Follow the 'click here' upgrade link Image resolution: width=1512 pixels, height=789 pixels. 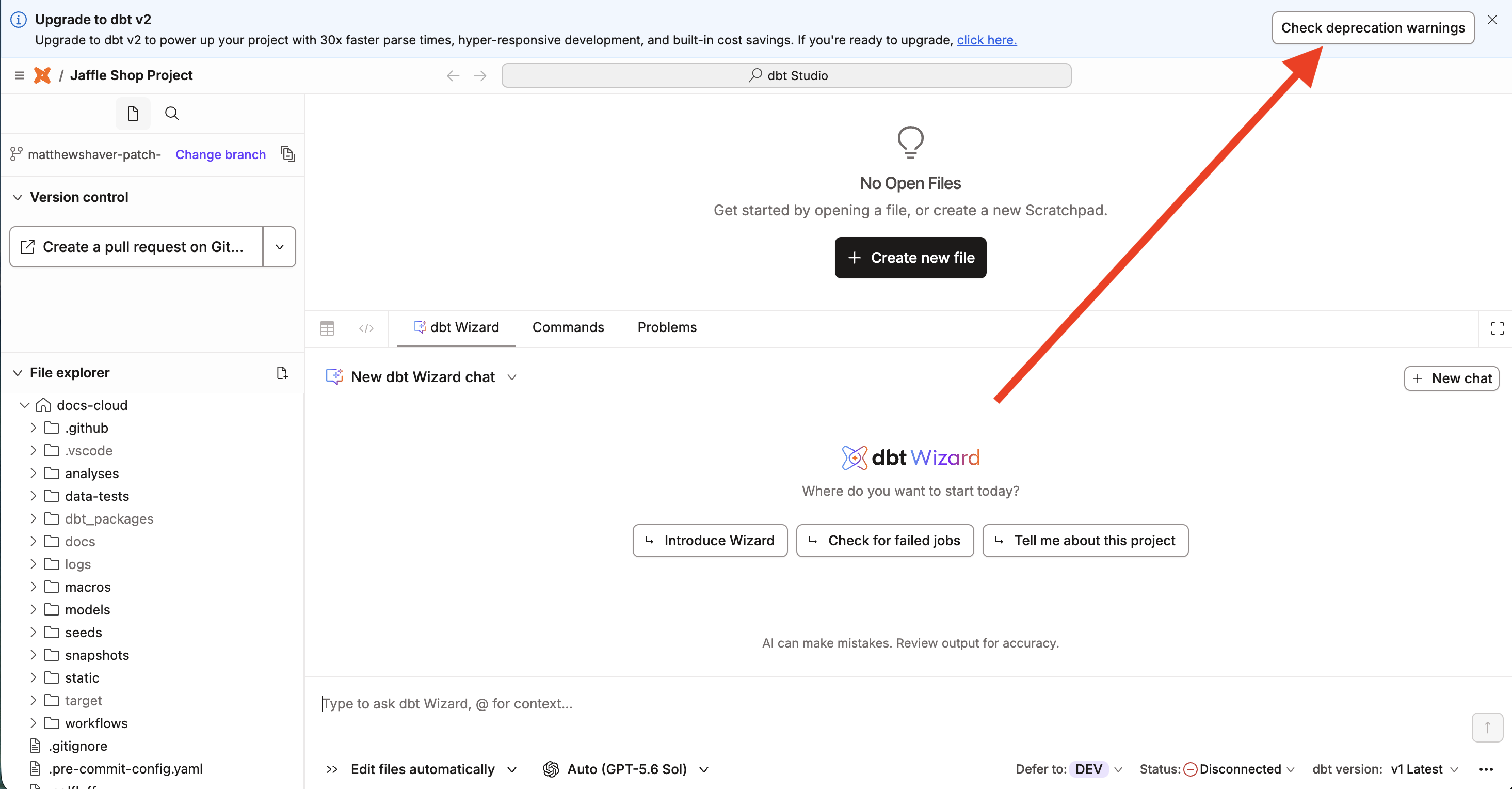point(986,40)
